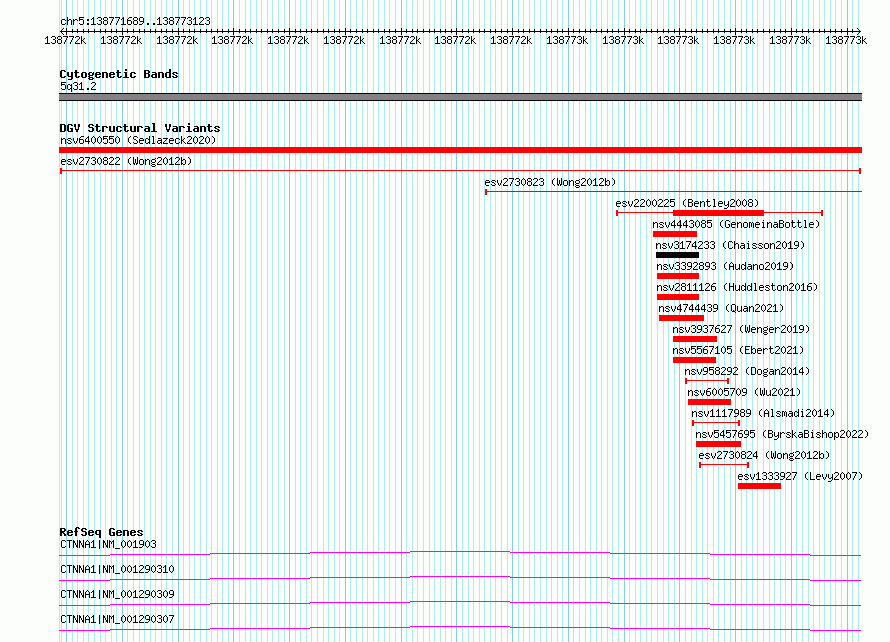Select nsv6005709 (Wu2021) label

(x=744, y=392)
